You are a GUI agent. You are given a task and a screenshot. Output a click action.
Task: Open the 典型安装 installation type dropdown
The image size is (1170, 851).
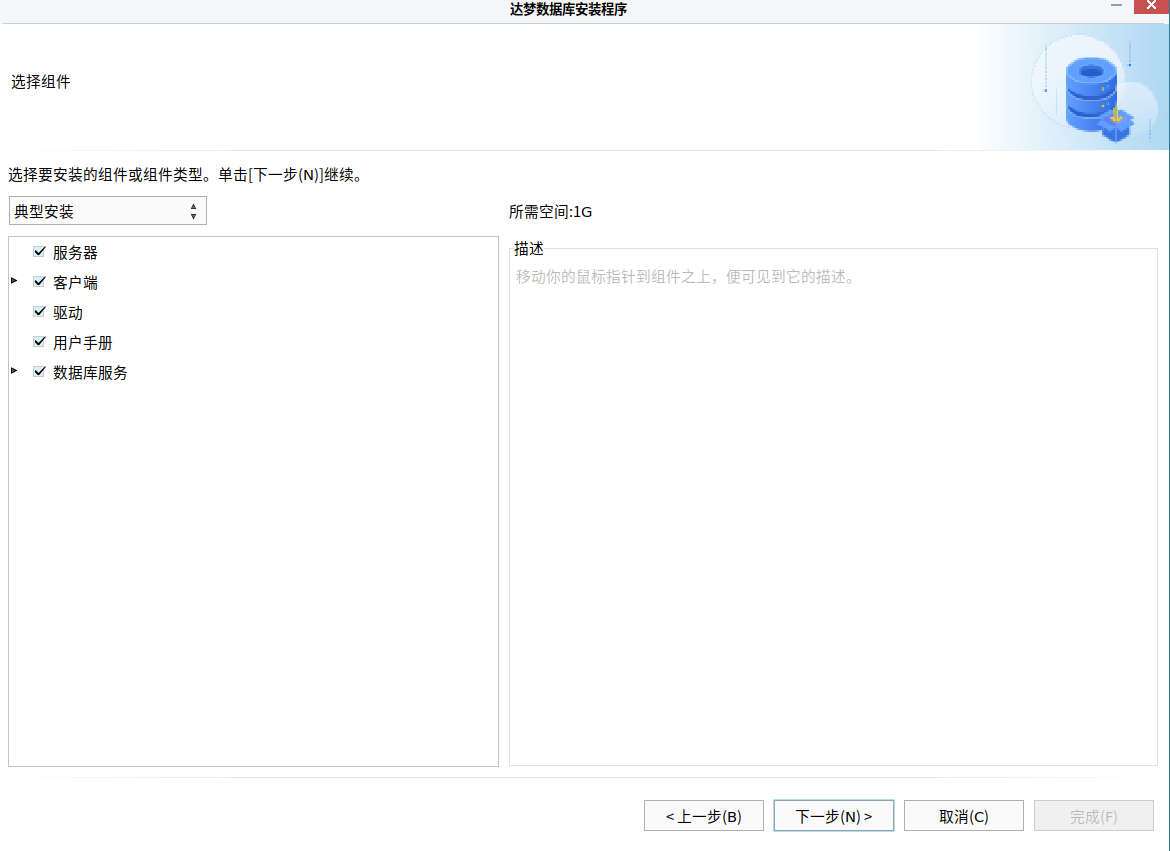coord(107,211)
